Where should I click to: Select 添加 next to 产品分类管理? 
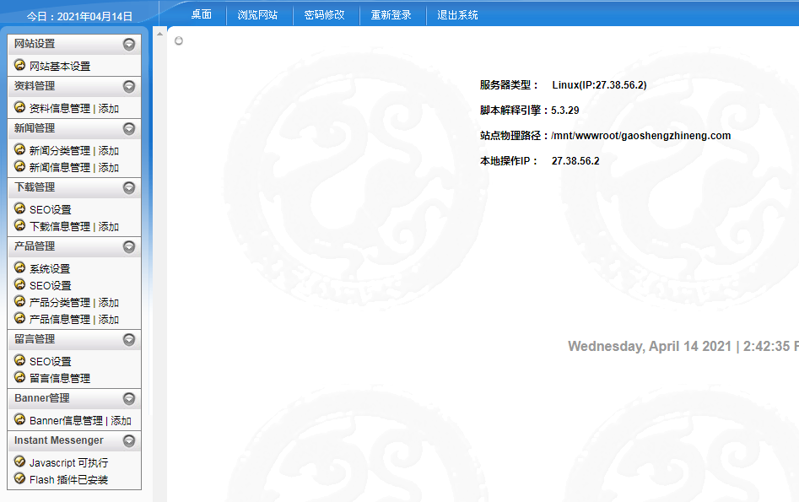coord(109,303)
